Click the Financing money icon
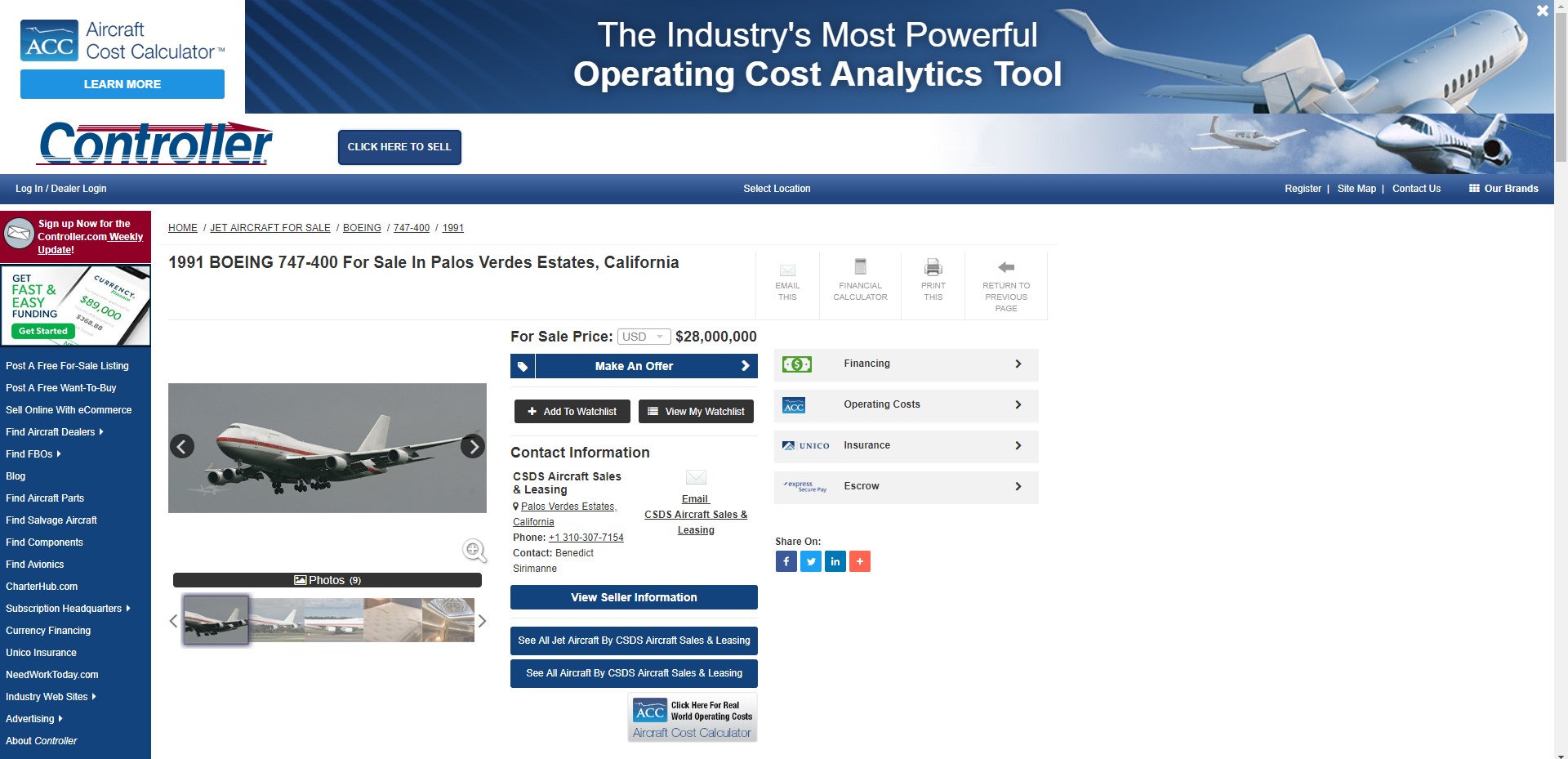The height and width of the screenshot is (759, 1568). coord(797,364)
